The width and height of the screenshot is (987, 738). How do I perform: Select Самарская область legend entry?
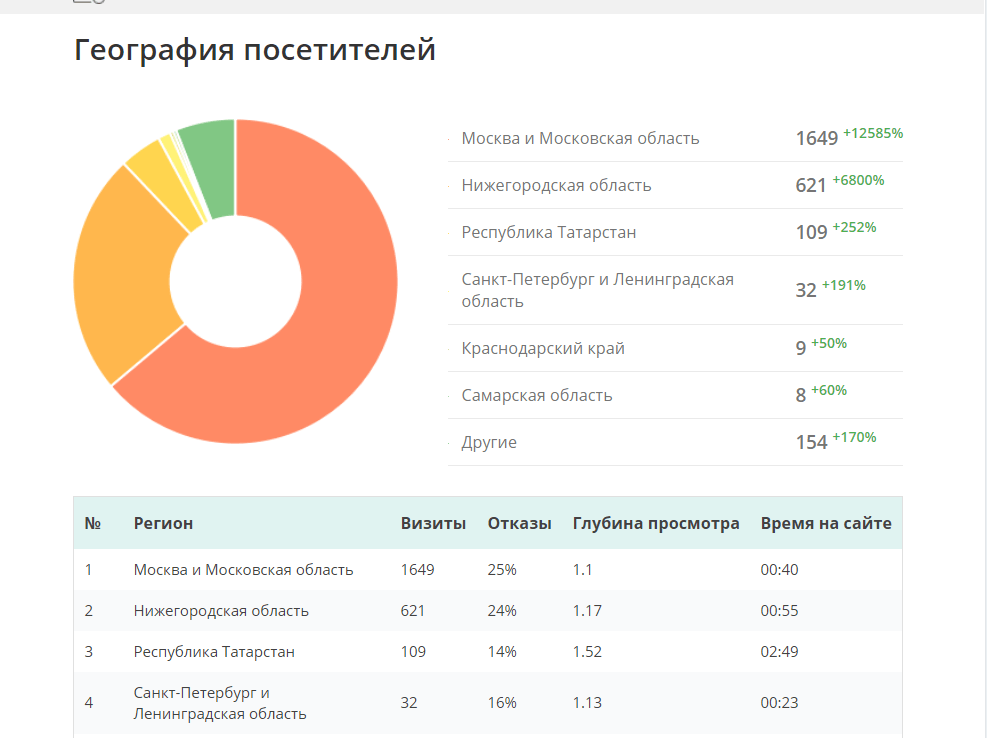click(537, 395)
